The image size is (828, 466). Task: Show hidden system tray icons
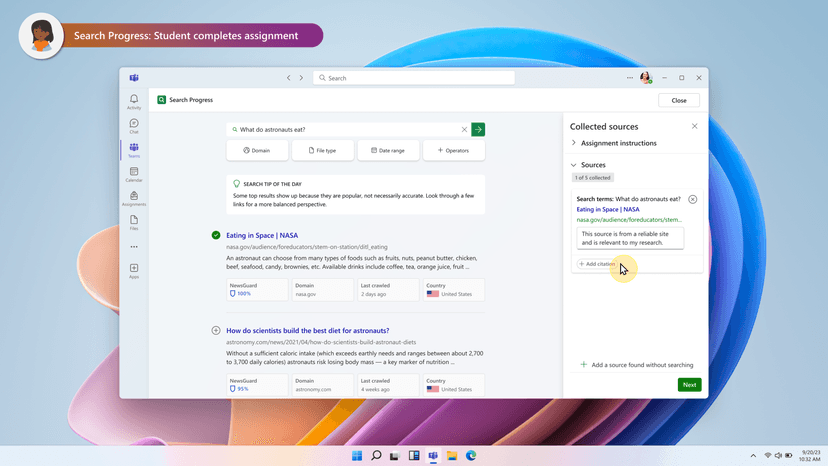coord(753,455)
